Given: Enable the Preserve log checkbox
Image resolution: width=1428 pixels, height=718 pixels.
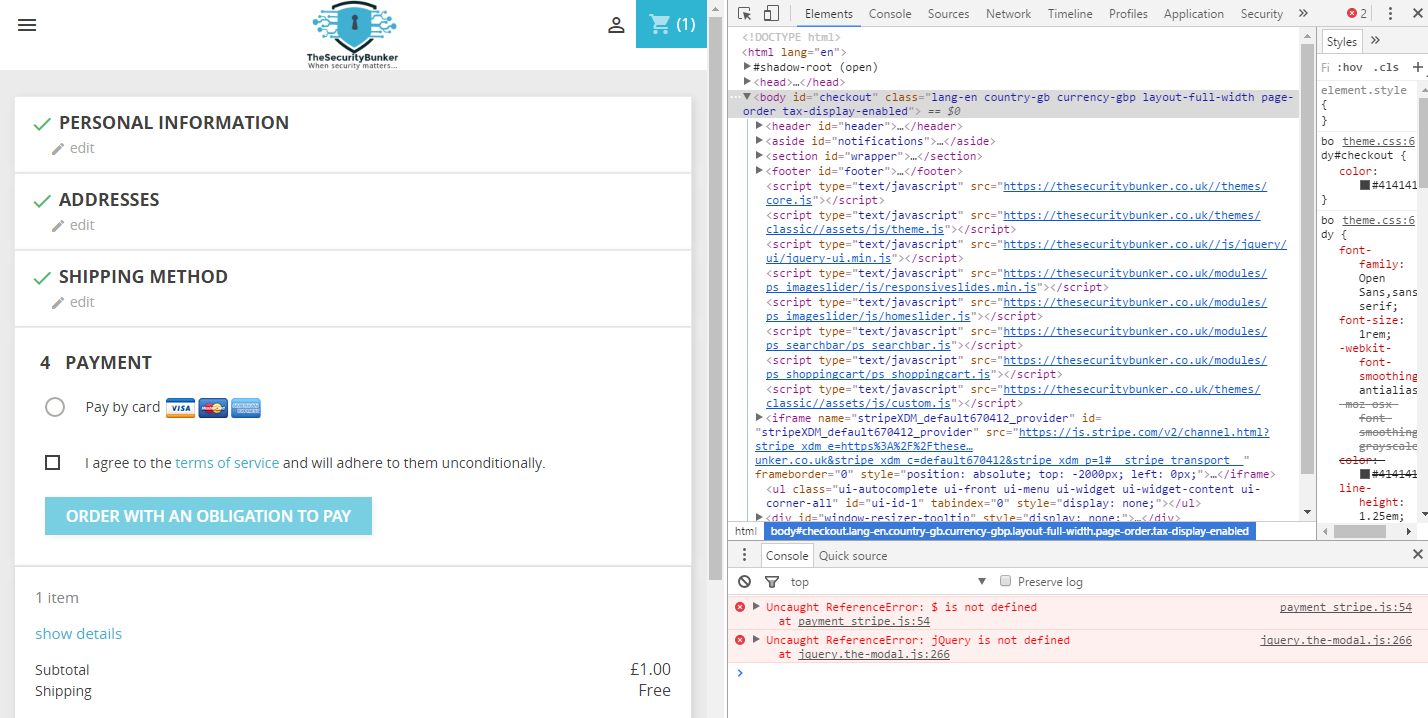Looking at the screenshot, I should point(1007,581).
